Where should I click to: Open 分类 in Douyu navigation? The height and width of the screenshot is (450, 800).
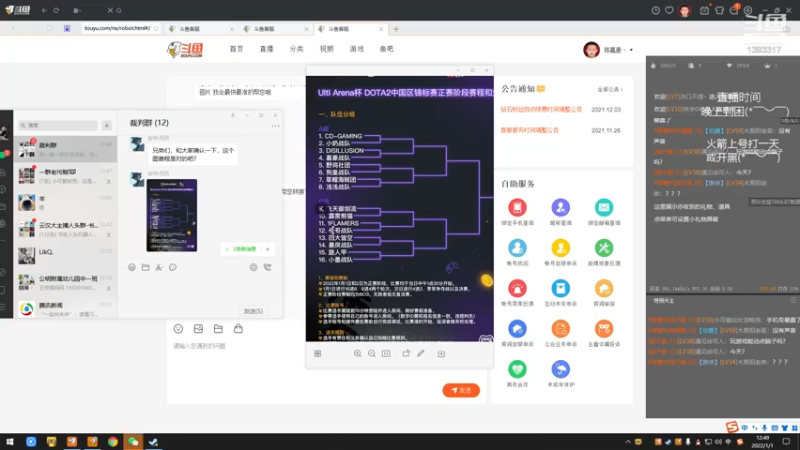coord(296,49)
